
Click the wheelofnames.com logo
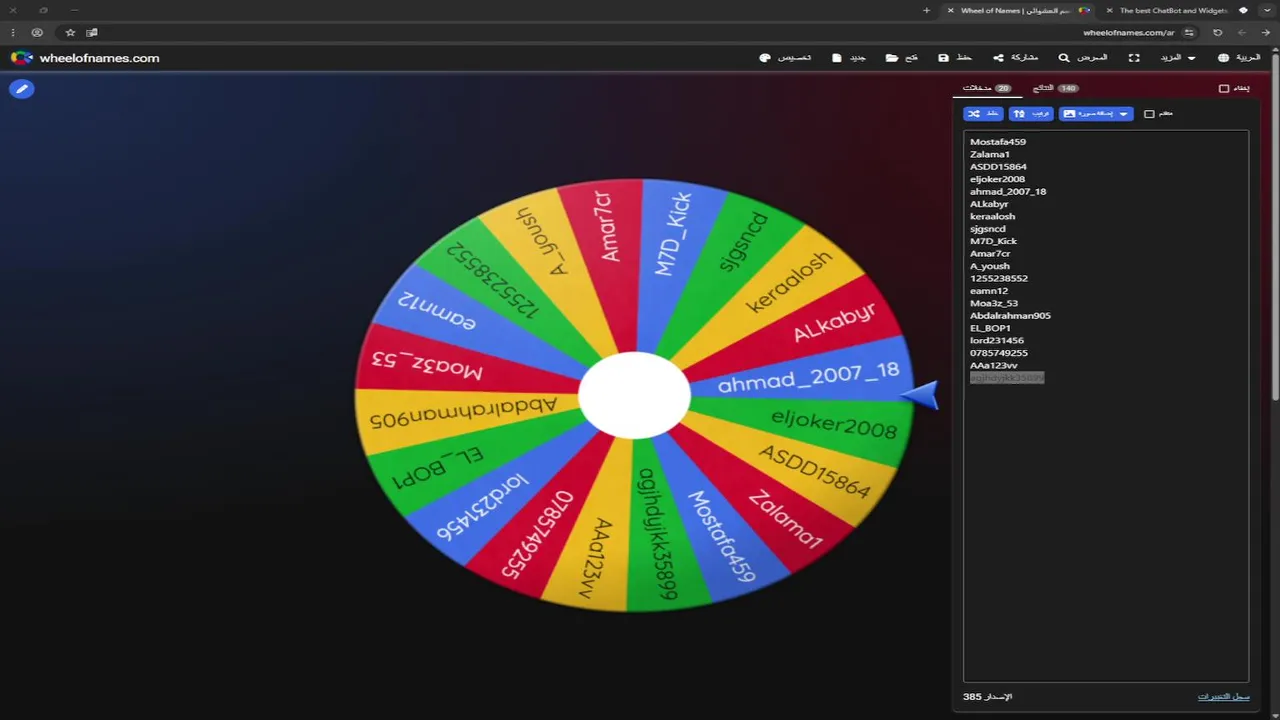[x=85, y=58]
